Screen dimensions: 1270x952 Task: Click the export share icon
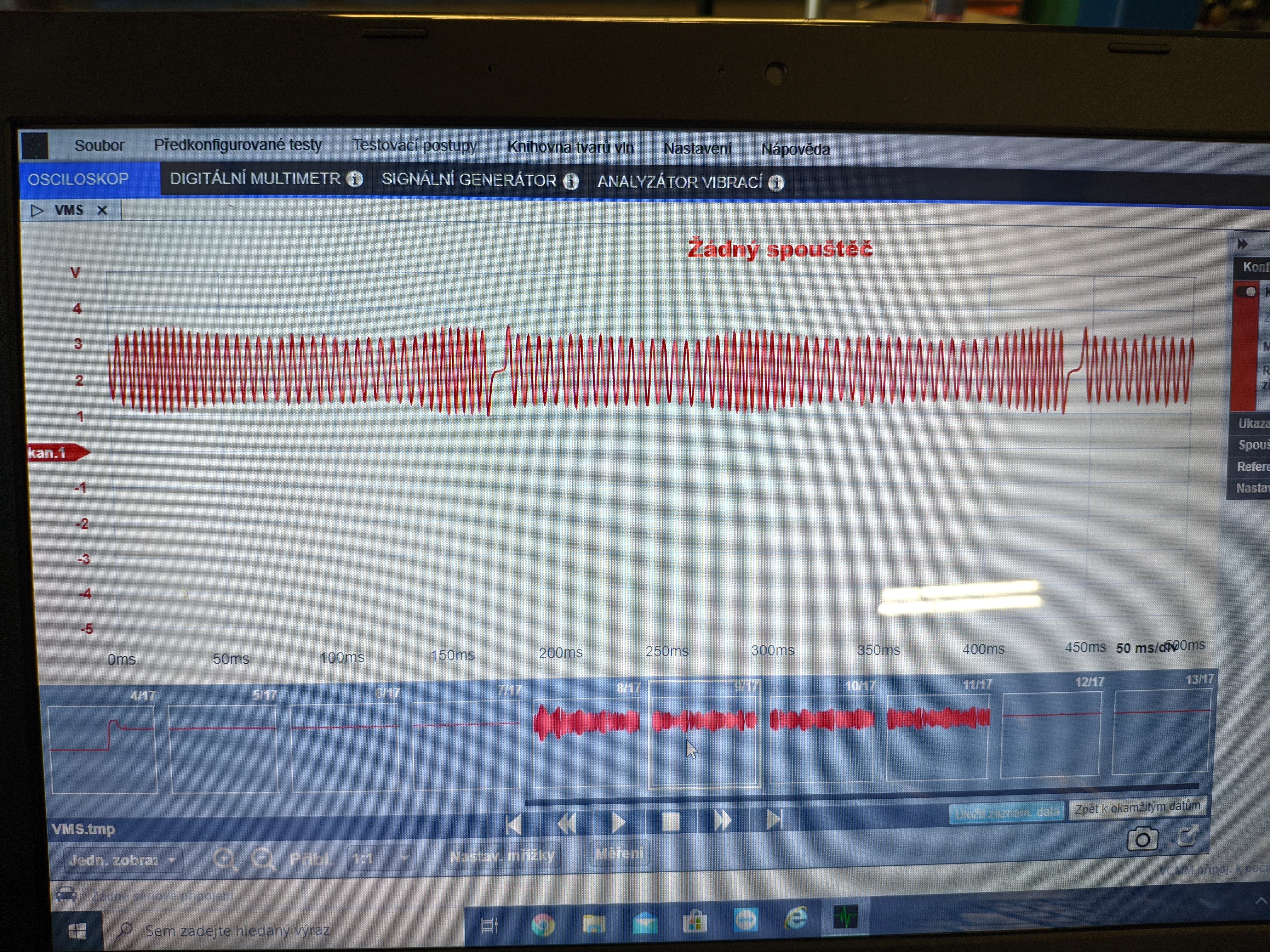point(1187,836)
